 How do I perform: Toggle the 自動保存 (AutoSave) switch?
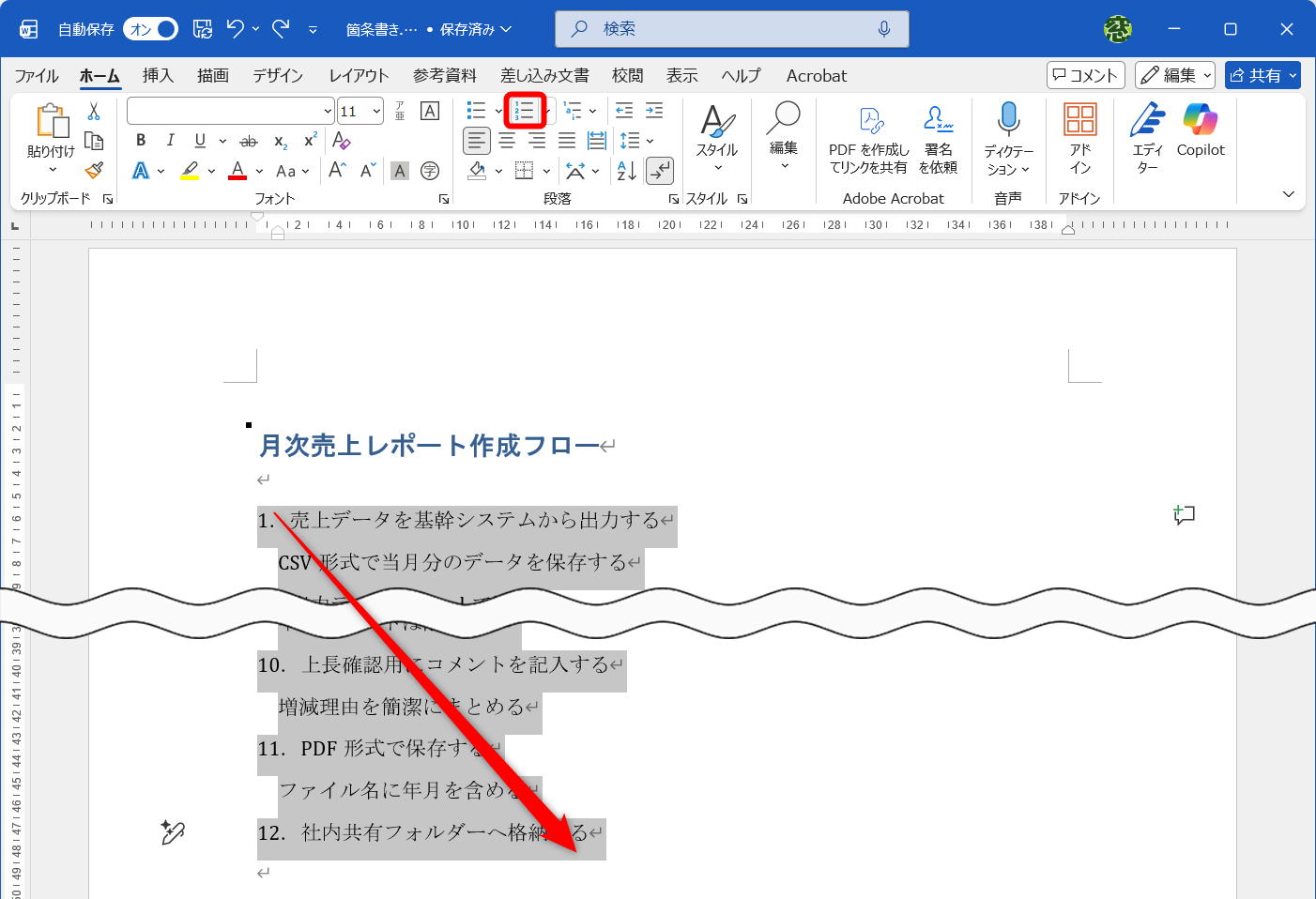(150, 29)
